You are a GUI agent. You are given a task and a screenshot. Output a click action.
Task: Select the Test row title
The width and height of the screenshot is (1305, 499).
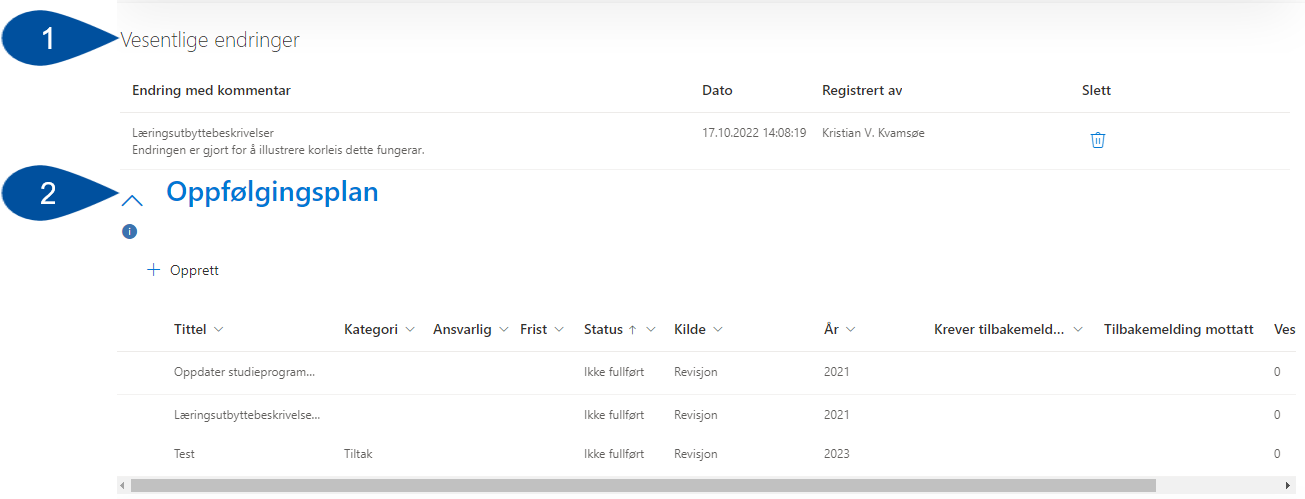tap(184, 454)
